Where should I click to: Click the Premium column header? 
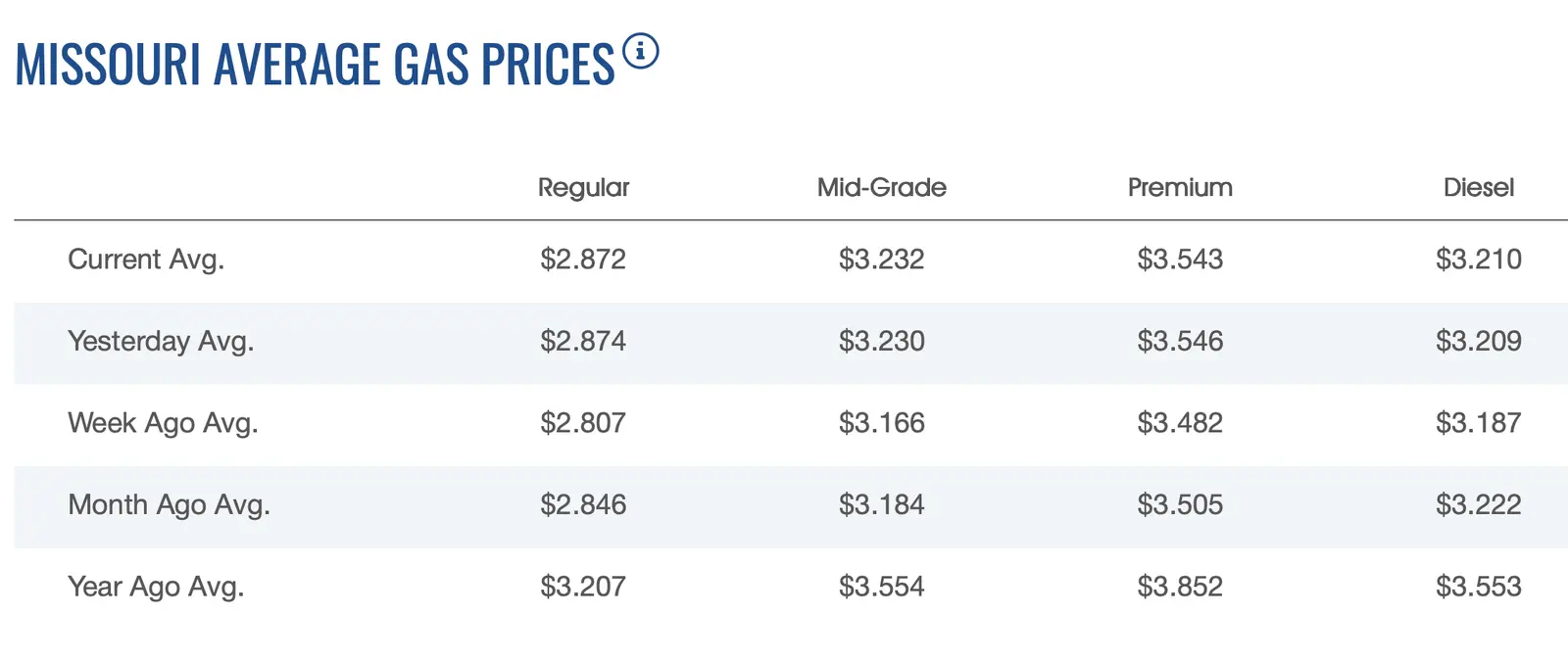click(1180, 187)
